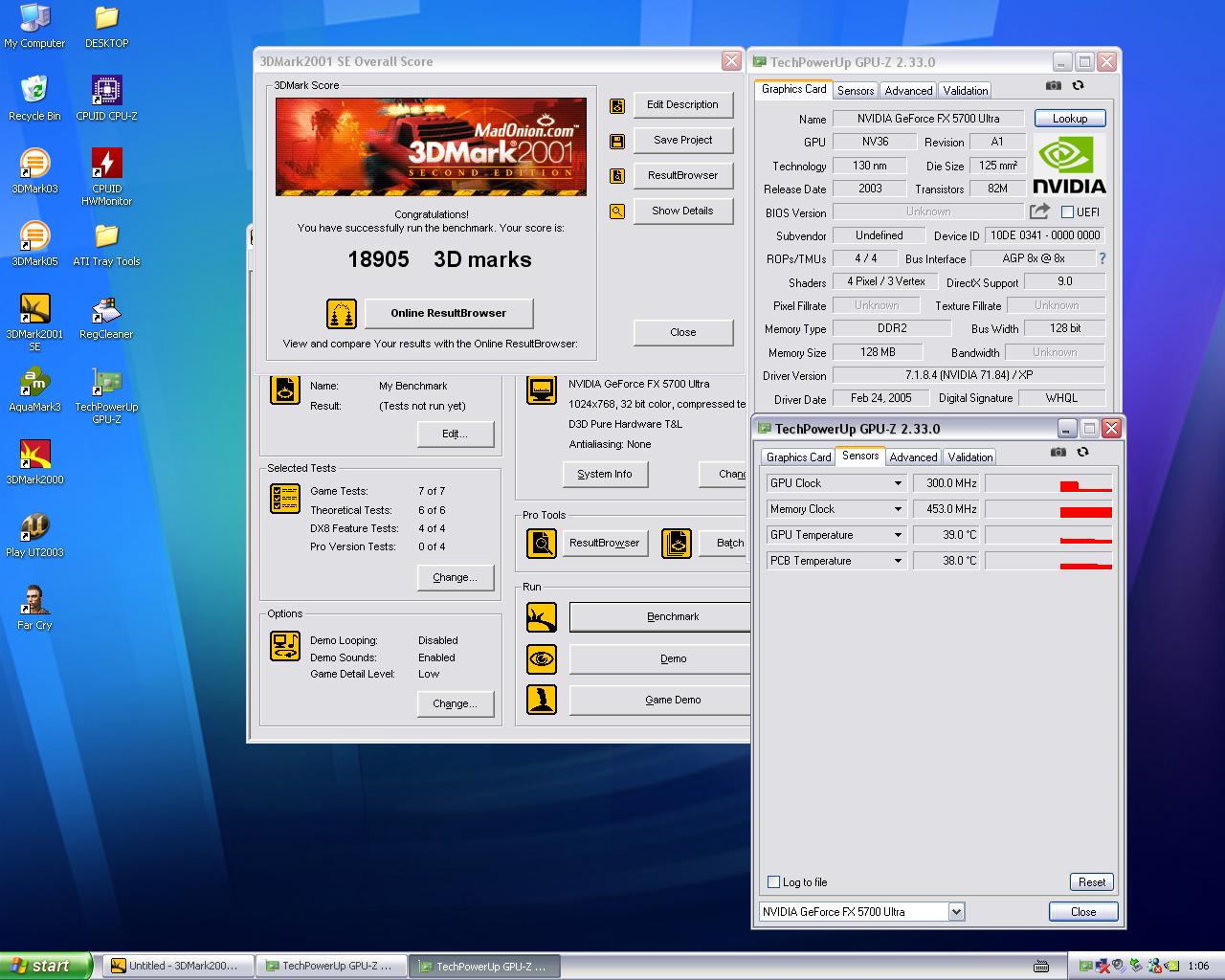This screenshot has width=1225, height=980.
Task: Click the Online ResultBrowser button
Action: [448, 313]
